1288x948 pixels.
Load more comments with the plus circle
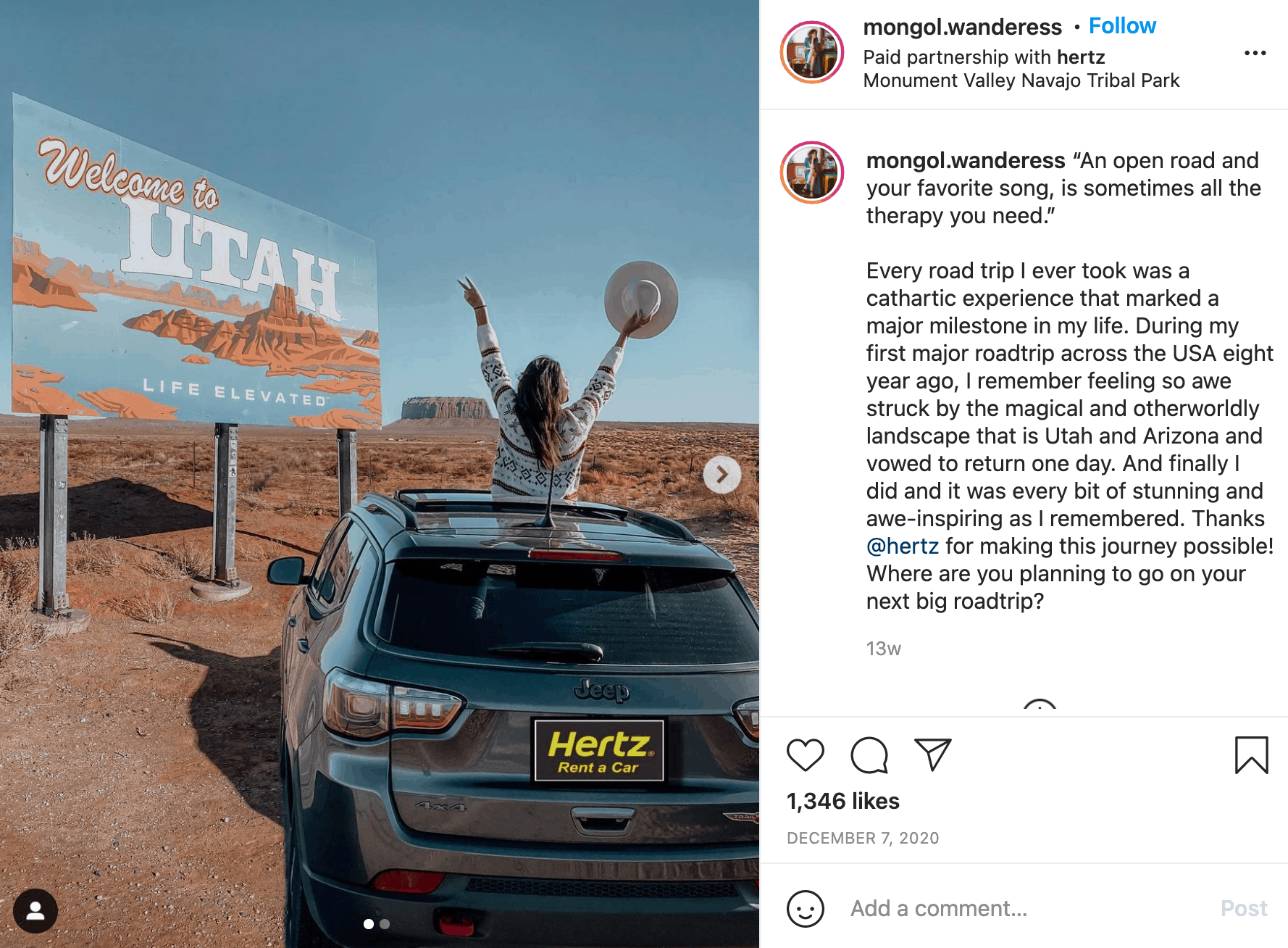[x=1040, y=707]
